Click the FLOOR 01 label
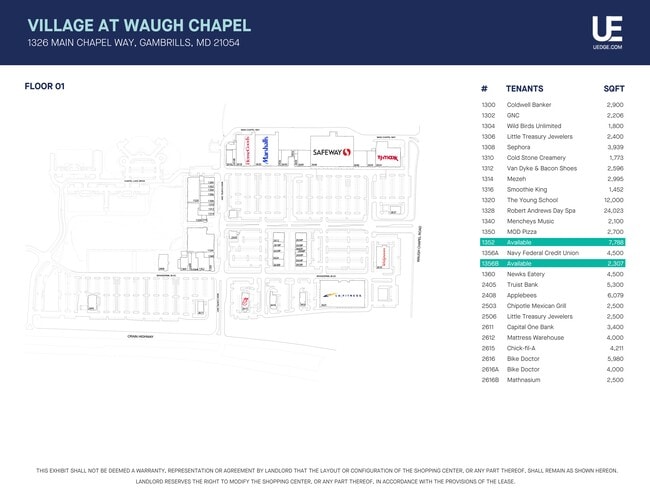 [44, 86]
